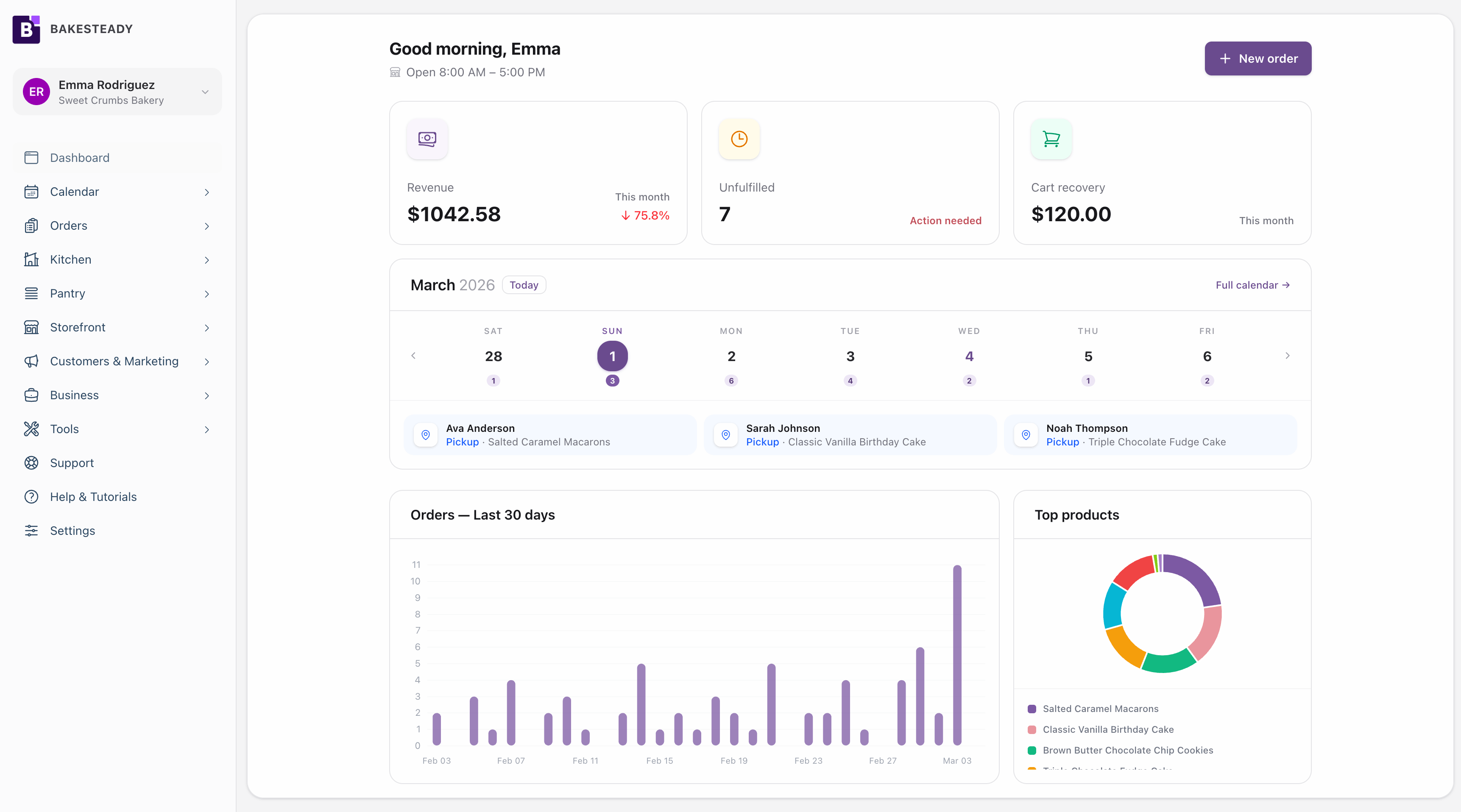
Task: Click the Customers & Marketing megaphone icon
Action: [x=32, y=361]
